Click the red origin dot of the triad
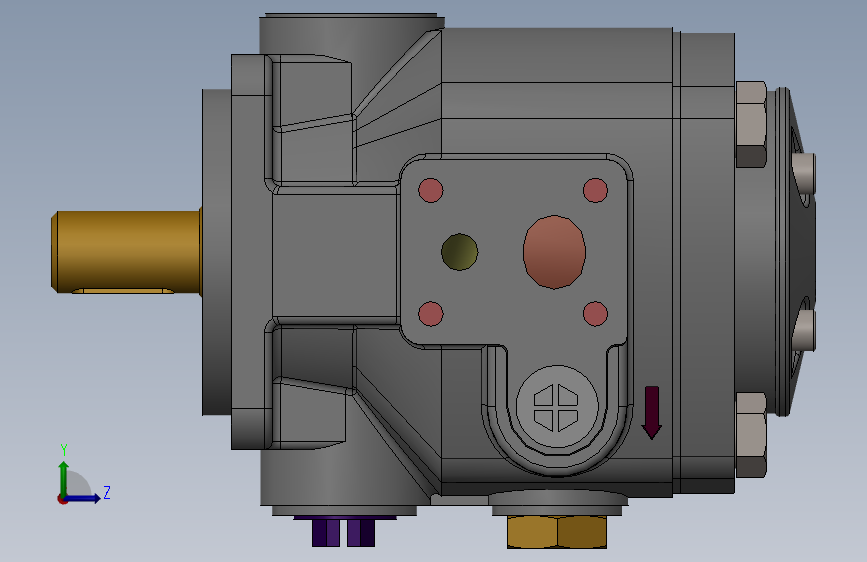This screenshot has height=562, width=867. pyautogui.click(x=62, y=499)
